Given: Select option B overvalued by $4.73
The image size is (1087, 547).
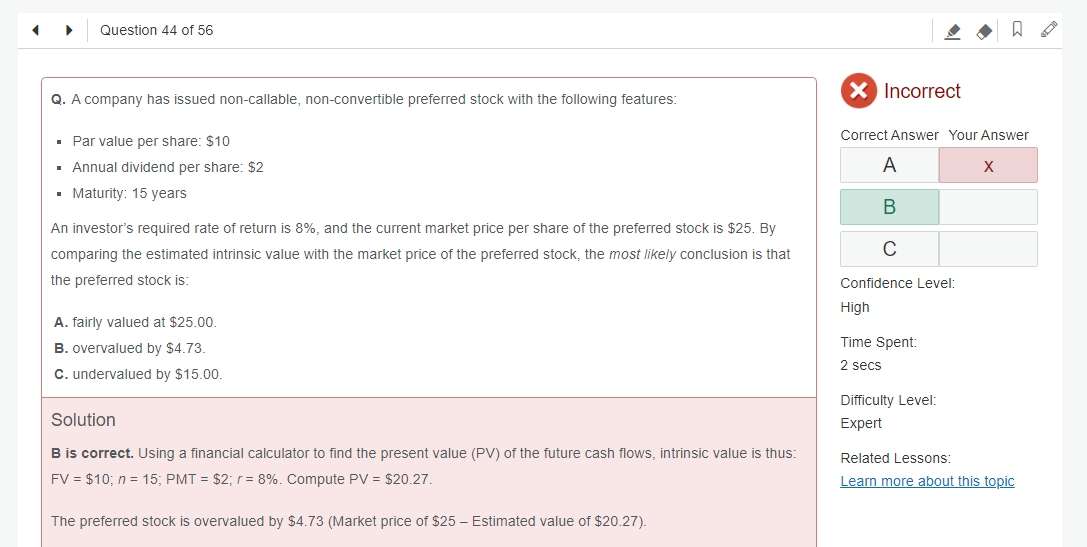Looking at the screenshot, I should pyautogui.click(x=130, y=348).
